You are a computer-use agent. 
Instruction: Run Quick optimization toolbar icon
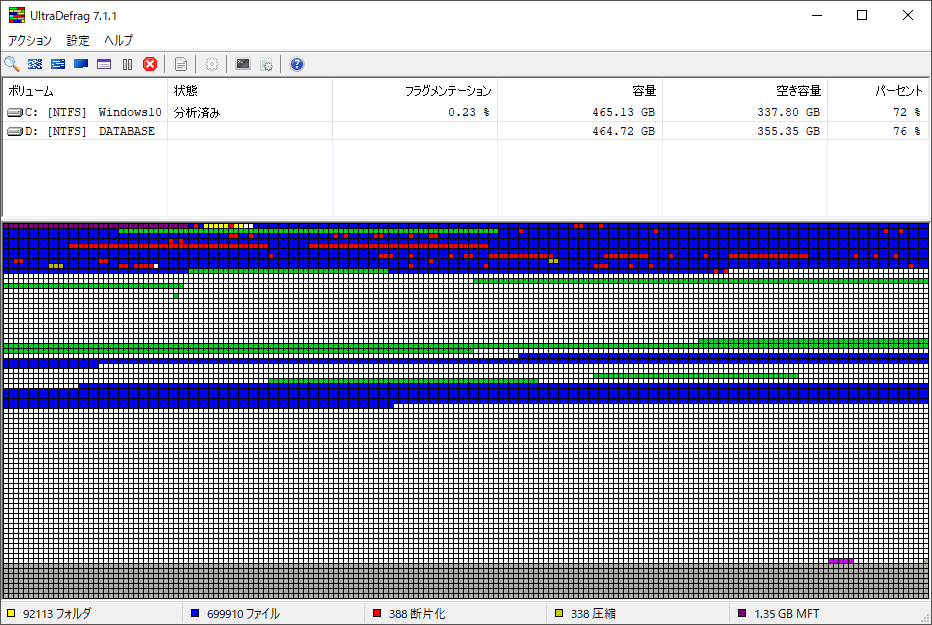pos(58,64)
